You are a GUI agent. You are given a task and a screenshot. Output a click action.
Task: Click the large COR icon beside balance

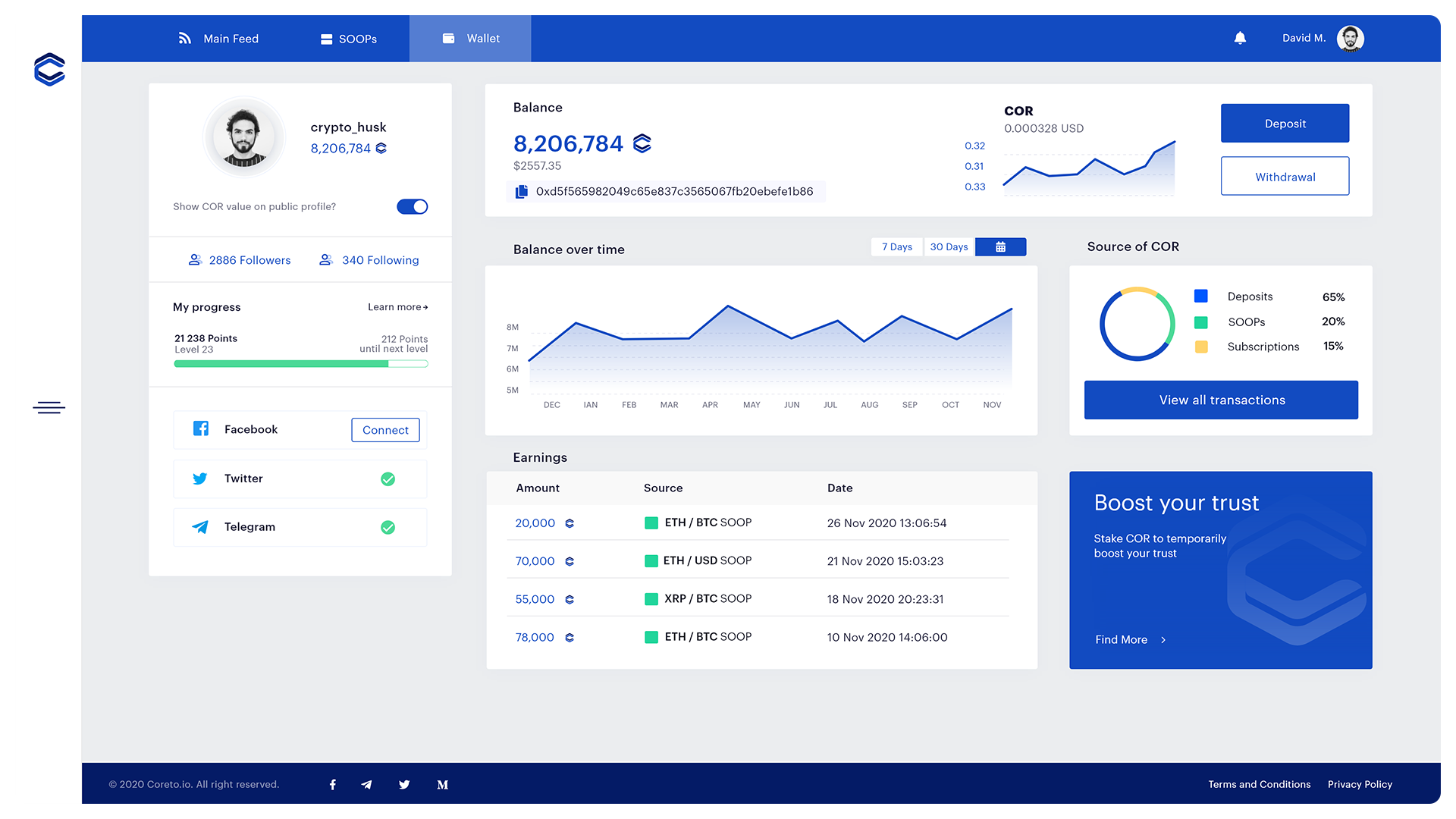coord(642,143)
